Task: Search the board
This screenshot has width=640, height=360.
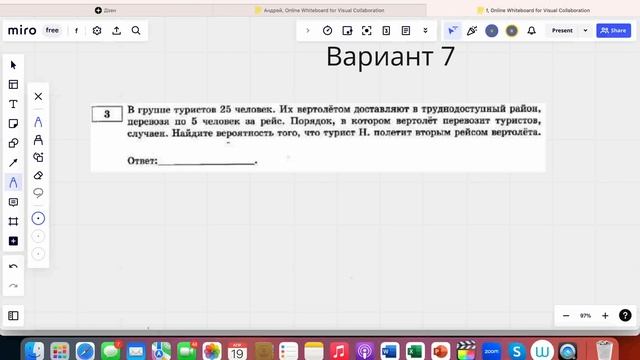Action: pyautogui.click(x=136, y=31)
